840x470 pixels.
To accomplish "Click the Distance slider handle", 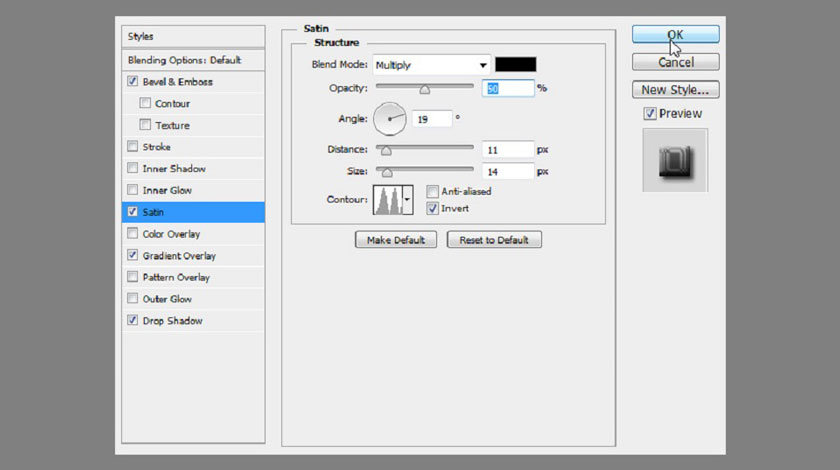I will (386, 151).
